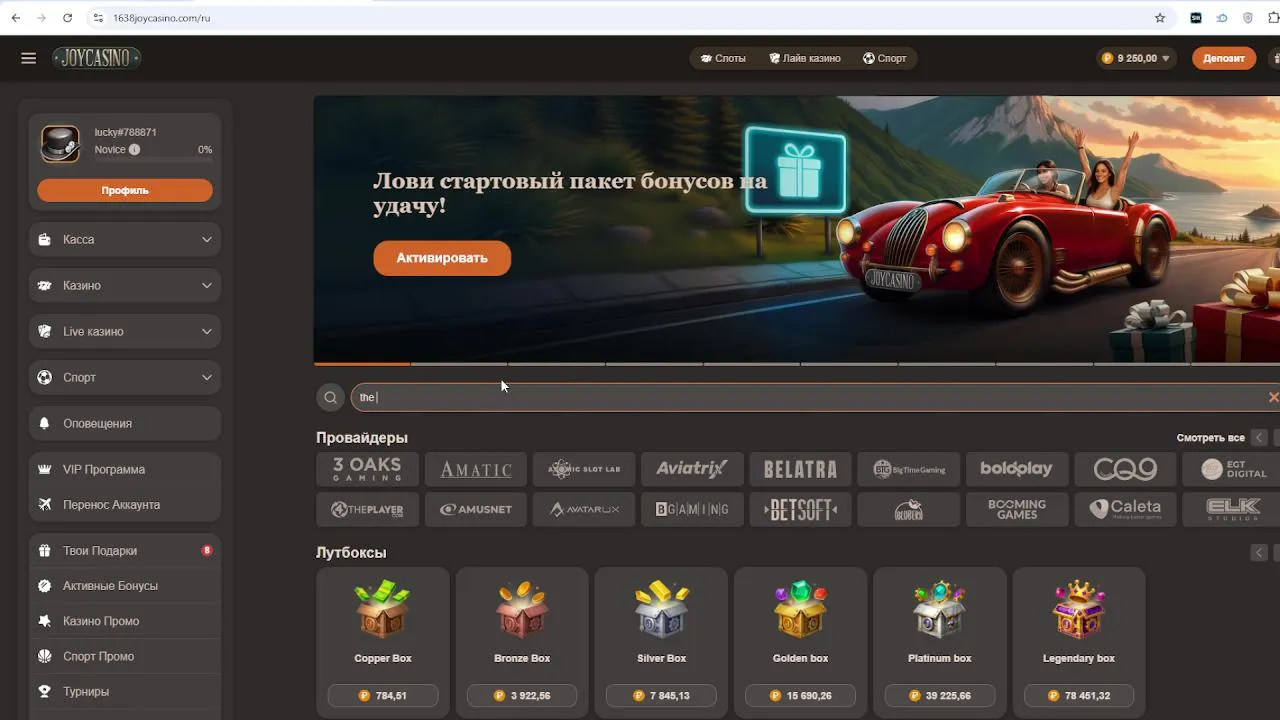Image resolution: width=1280 pixels, height=720 pixels.
Task: Open VIP Программа in sidebar
Action: click(x=125, y=470)
